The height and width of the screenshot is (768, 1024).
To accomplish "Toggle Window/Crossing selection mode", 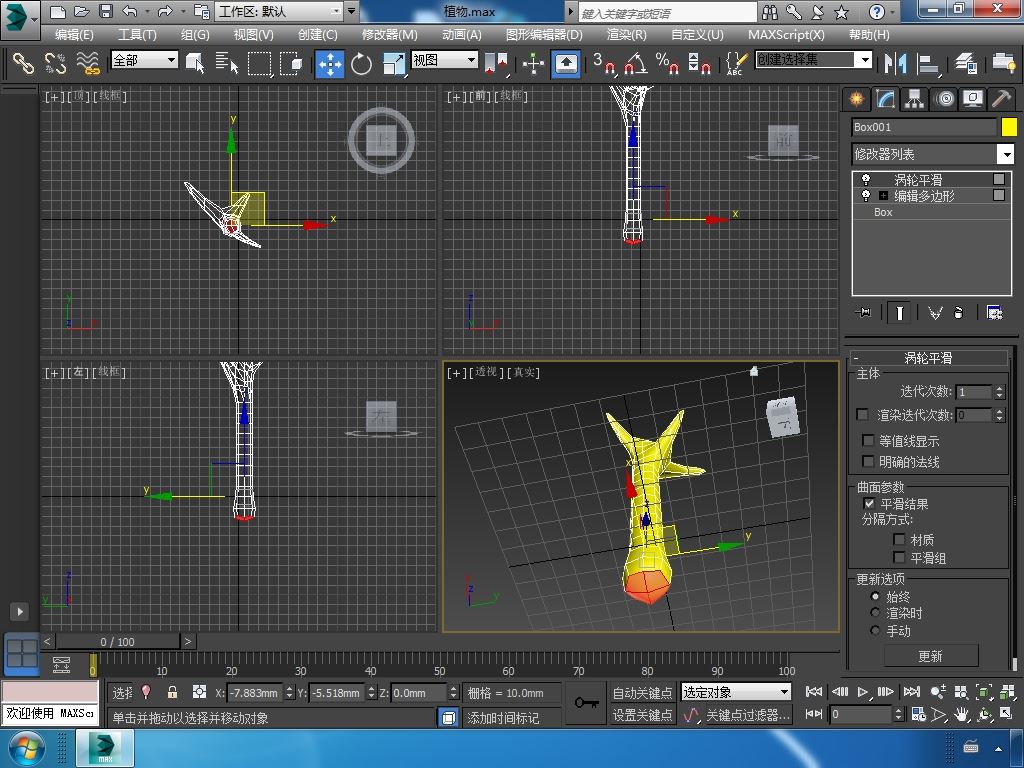I will pyautogui.click(x=291, y=63).
